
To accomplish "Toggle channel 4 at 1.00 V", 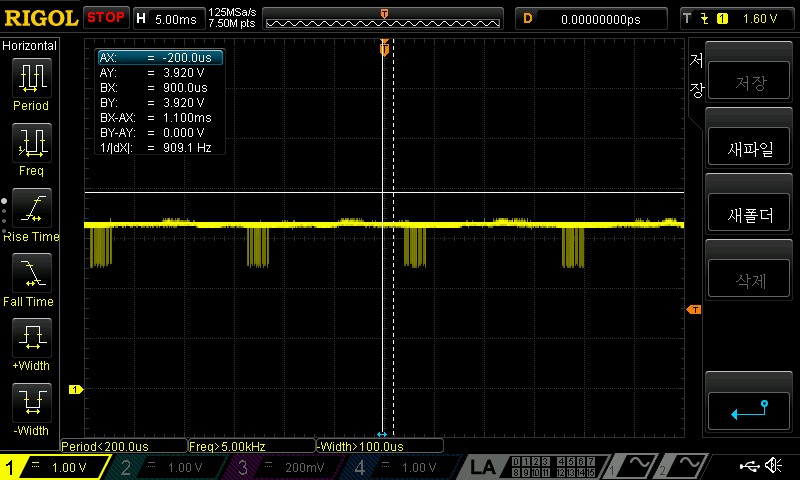I will click(403, 467).
